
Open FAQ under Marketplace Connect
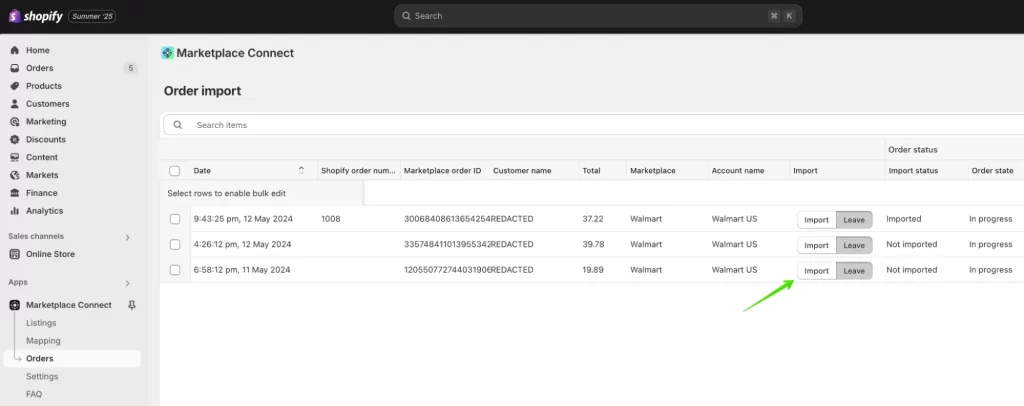(x=34, y=394)
